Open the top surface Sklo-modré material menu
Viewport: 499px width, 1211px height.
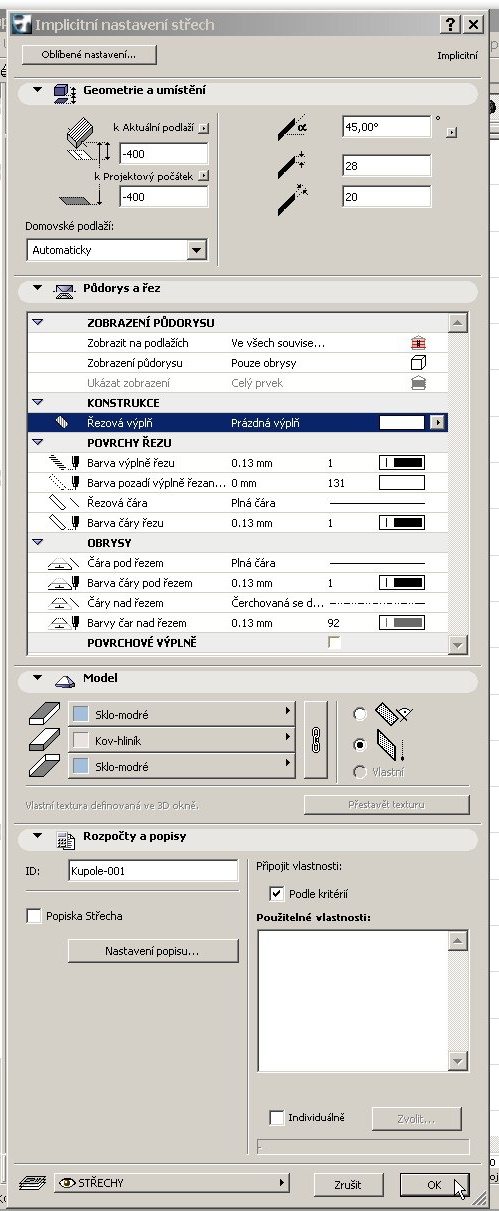point(182,714)
